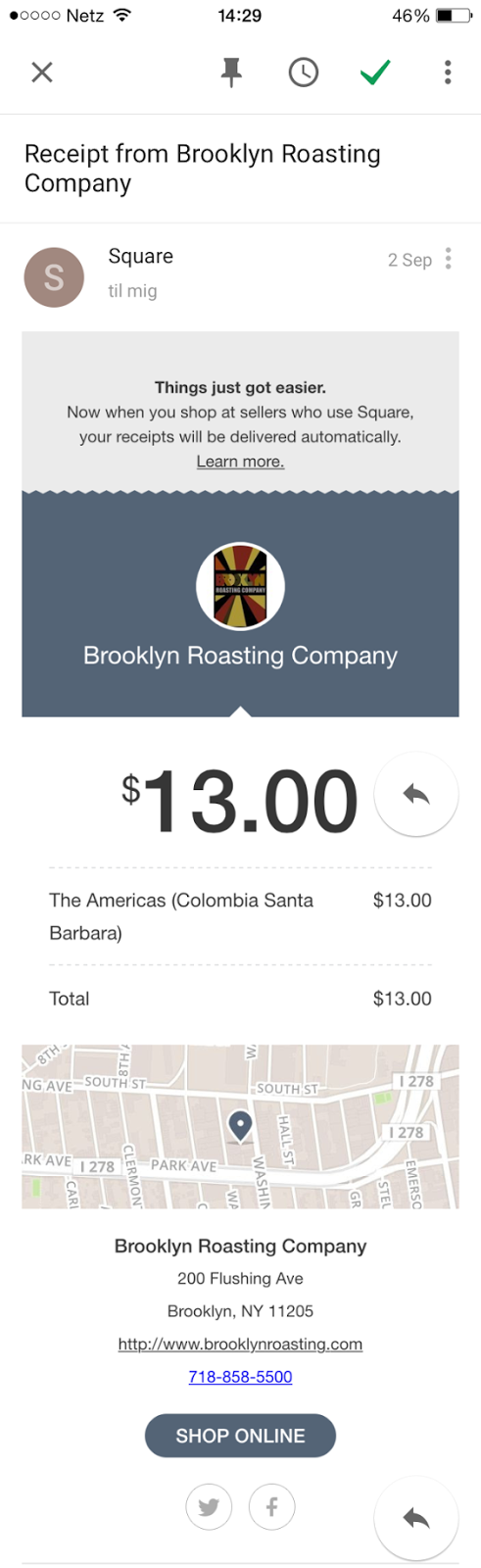Tap the Brooklyn Roasting Company logo
Screen dimensions: 481x1568
click(240, 586)
